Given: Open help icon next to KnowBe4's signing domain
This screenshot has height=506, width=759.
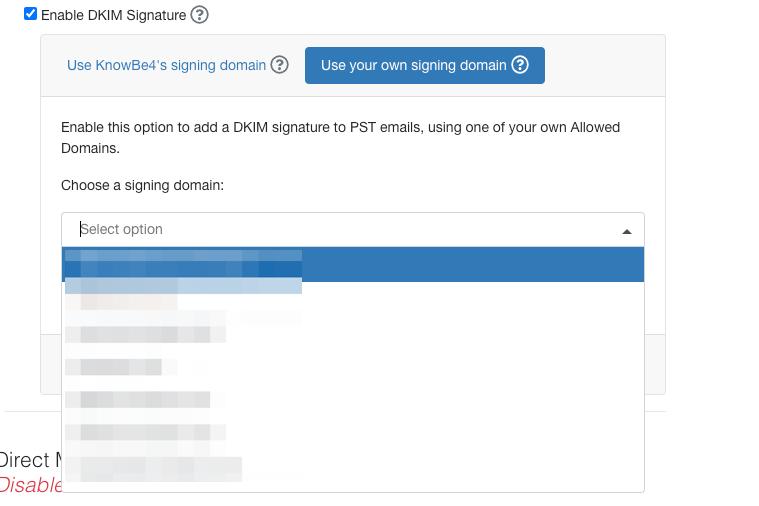Looking at the screenshot, I should point(279,65).
